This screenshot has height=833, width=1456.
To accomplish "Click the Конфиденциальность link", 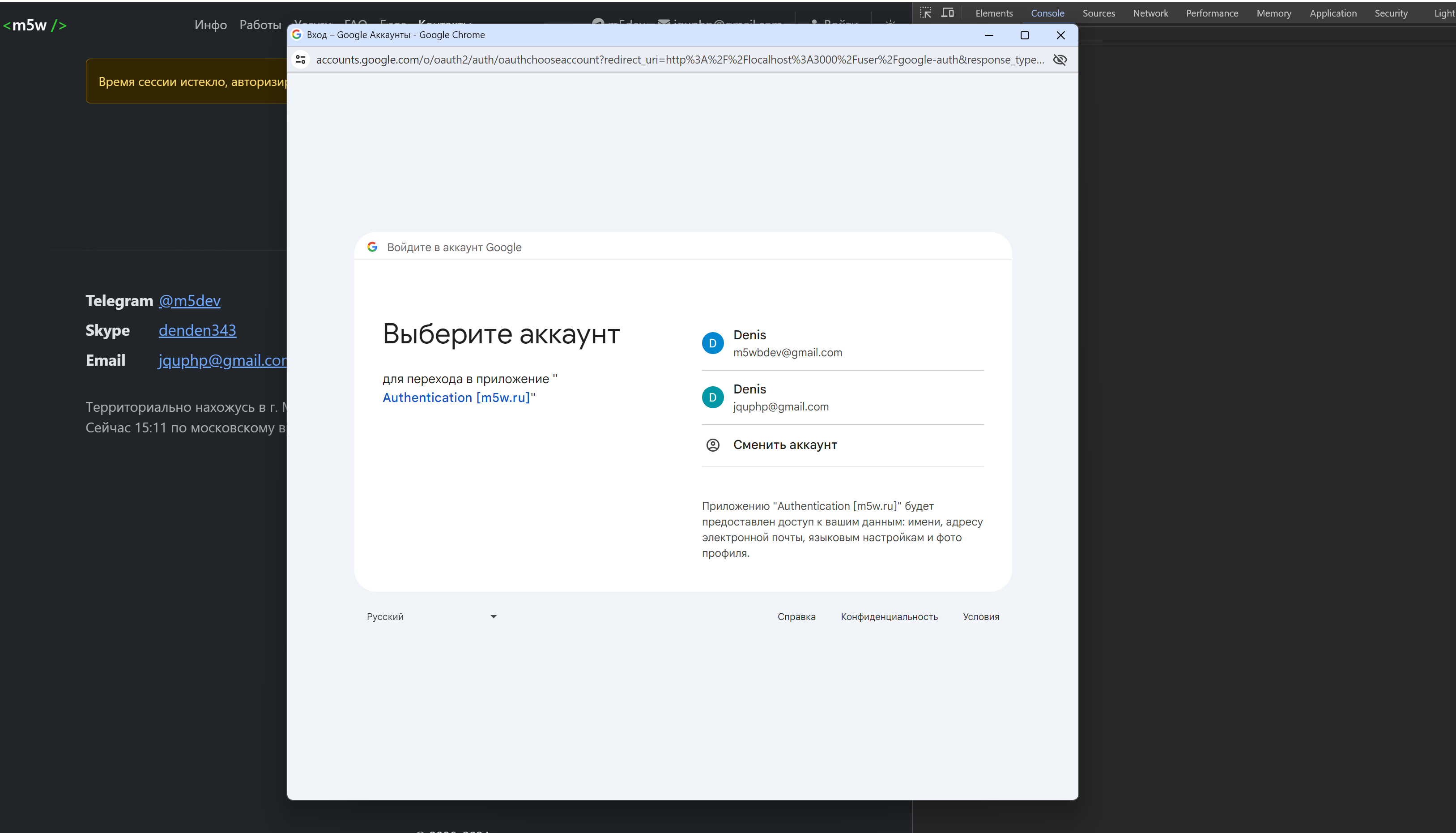I will [x=889, y=616].
